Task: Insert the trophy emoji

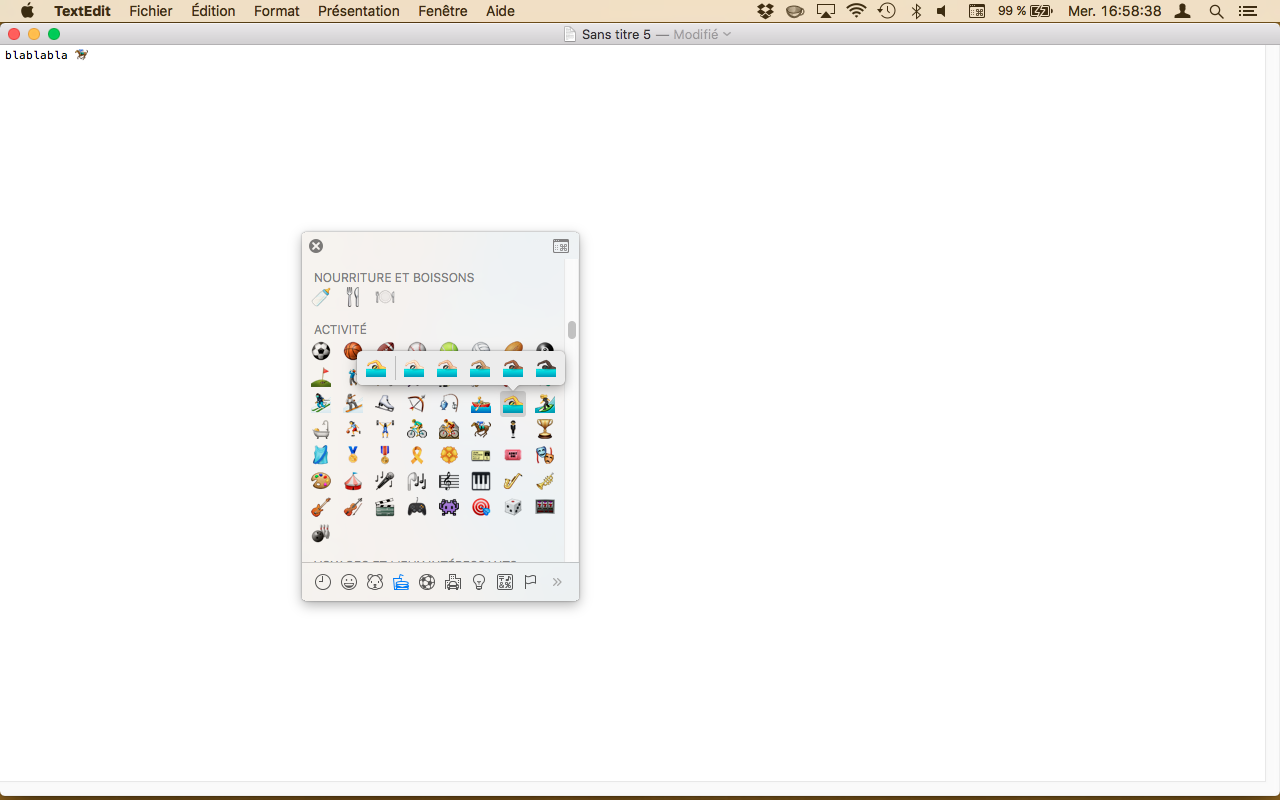Action: pyautogui.click(x=545, y=429)
